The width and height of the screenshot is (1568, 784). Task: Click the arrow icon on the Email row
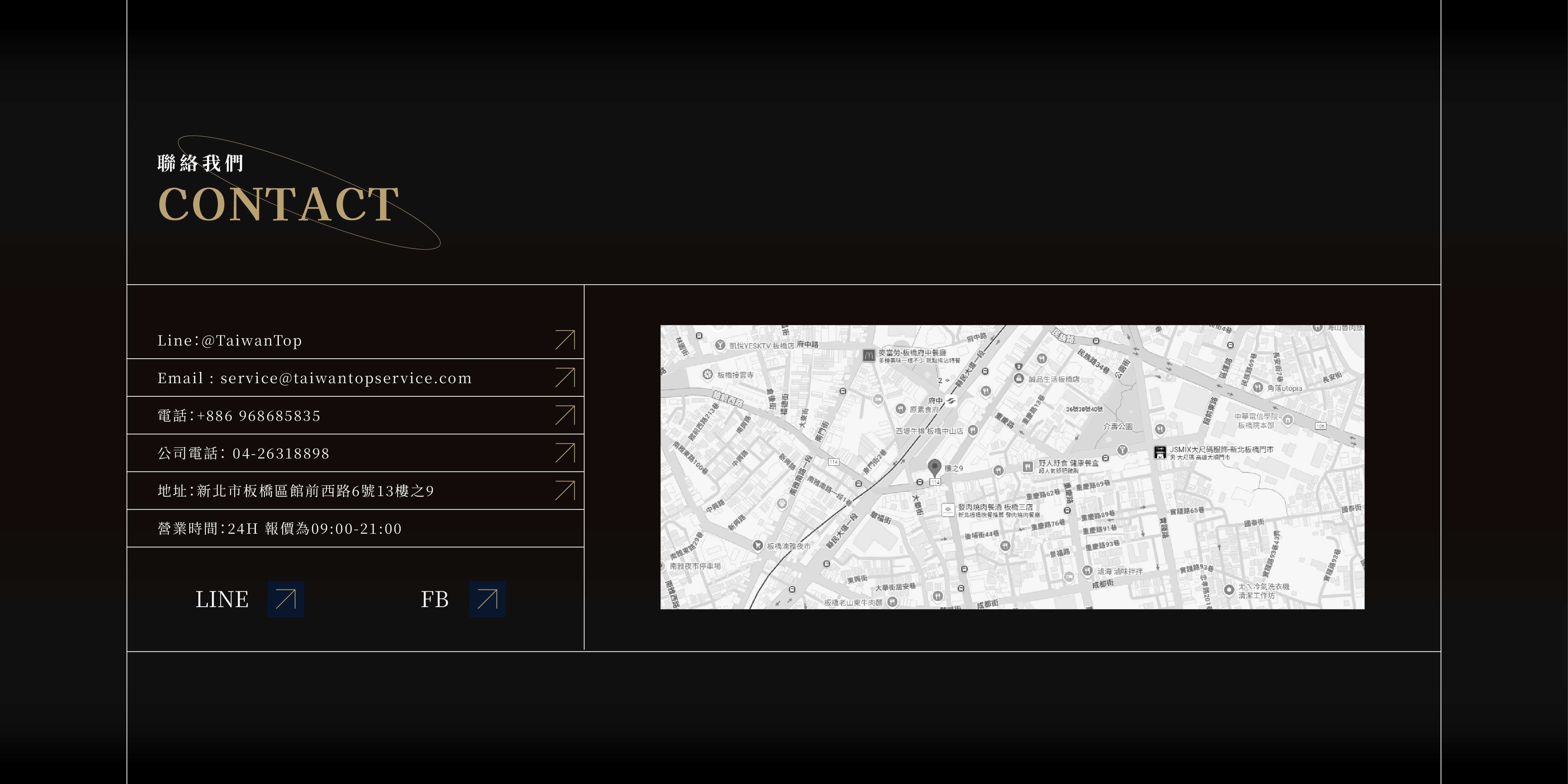(x=565, y=378)
